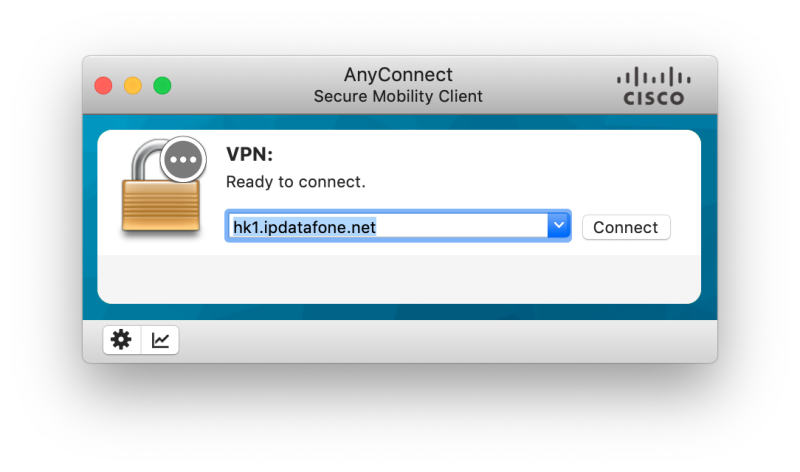Click the vertical bars above the cisco wordmark
800x472 pixels.
tap(654, 77)
